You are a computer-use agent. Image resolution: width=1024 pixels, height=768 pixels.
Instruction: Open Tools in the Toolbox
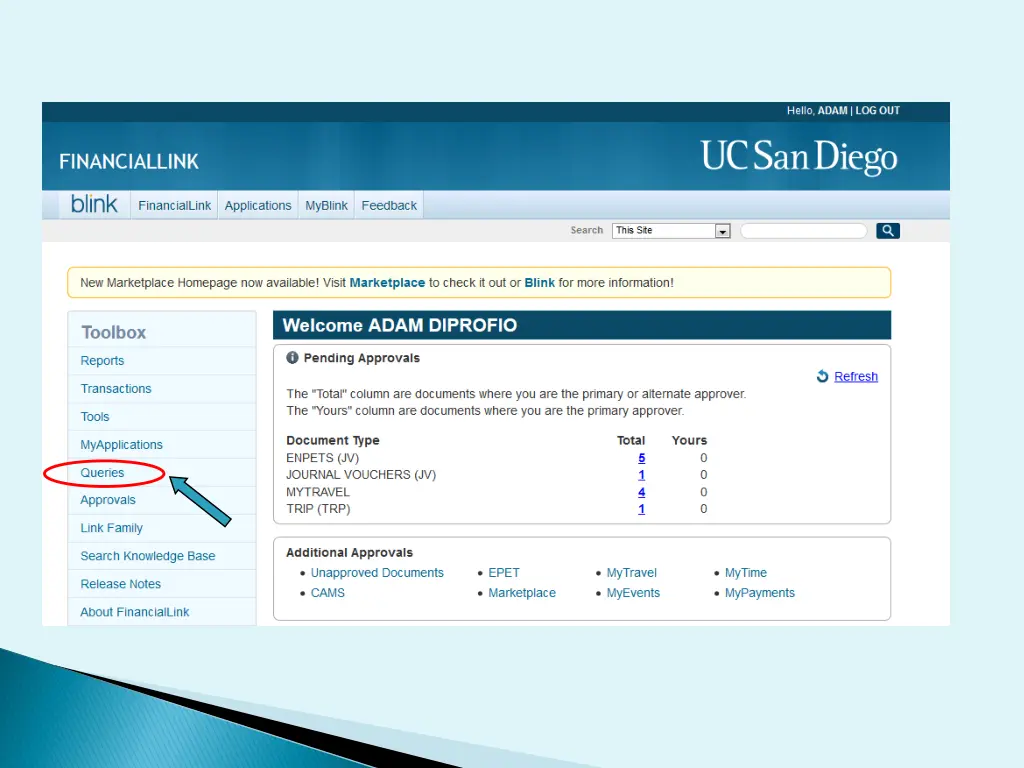coord(95,417)
